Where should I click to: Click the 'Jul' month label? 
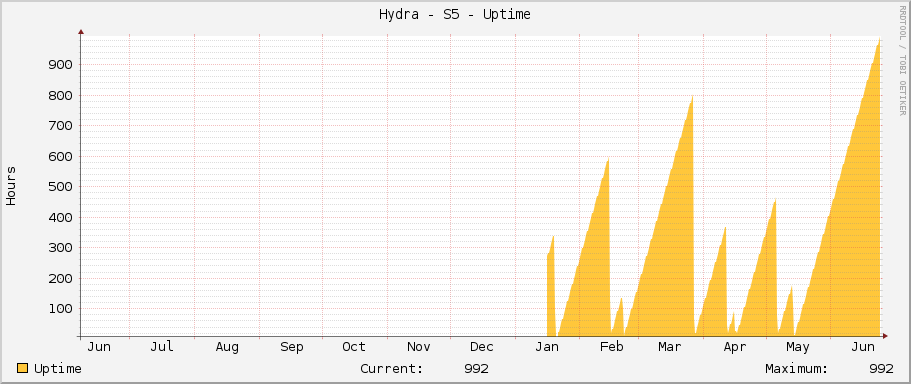(162, 347)
